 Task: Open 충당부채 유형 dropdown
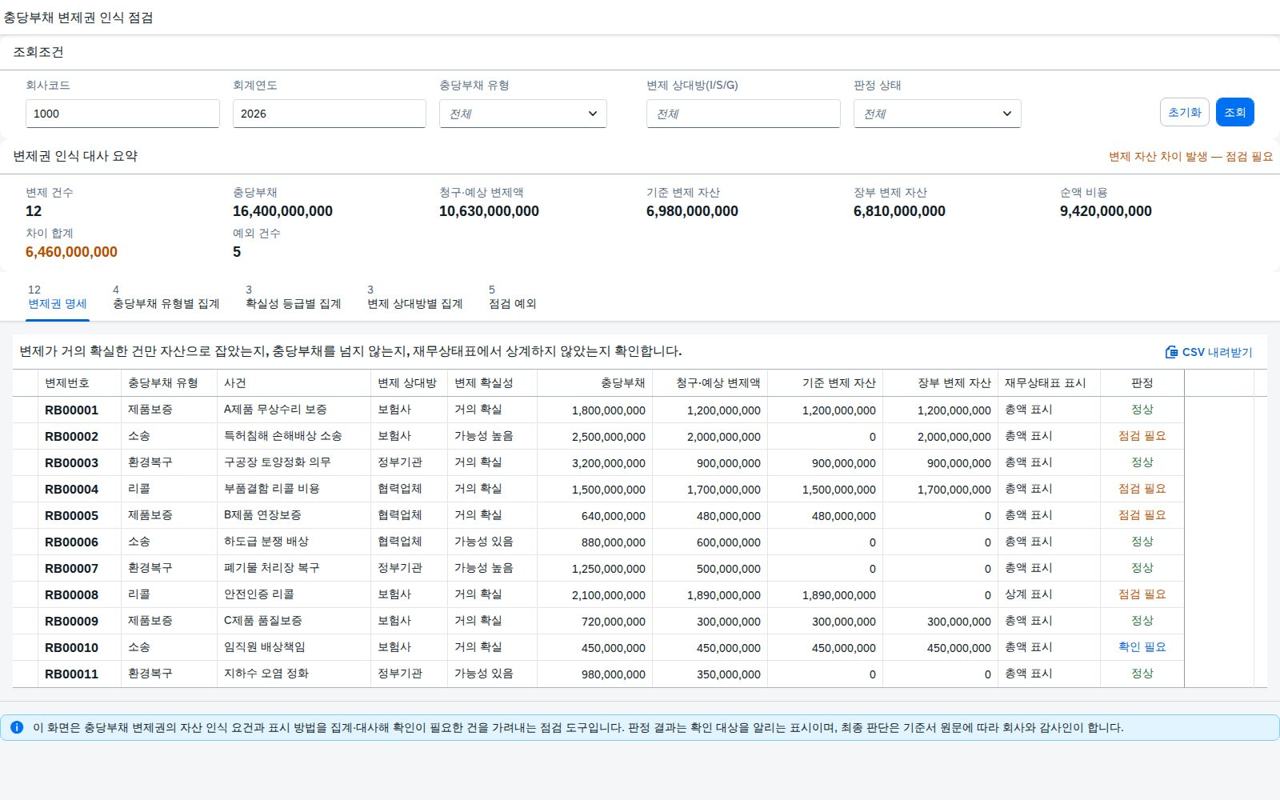[523, 114]
